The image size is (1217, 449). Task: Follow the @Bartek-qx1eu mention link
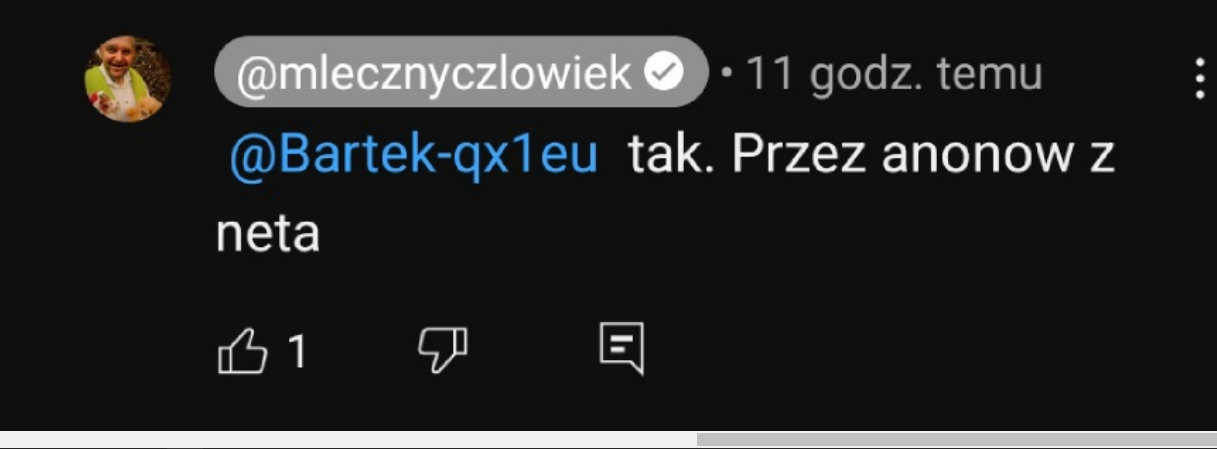[x=413, y=156]
